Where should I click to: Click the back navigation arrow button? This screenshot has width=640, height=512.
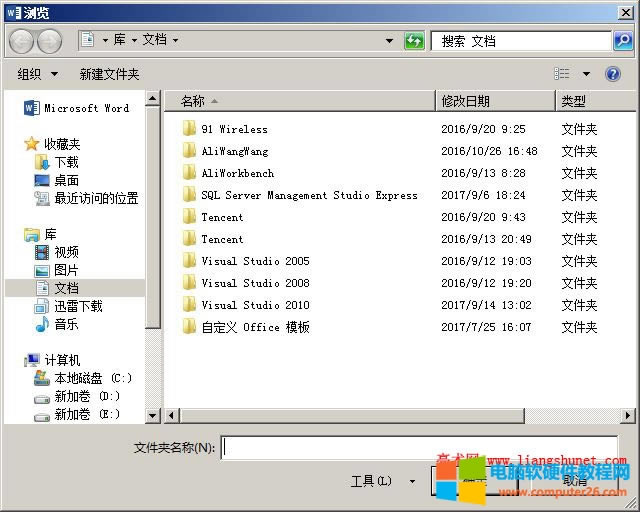click(x=22, y=41)
